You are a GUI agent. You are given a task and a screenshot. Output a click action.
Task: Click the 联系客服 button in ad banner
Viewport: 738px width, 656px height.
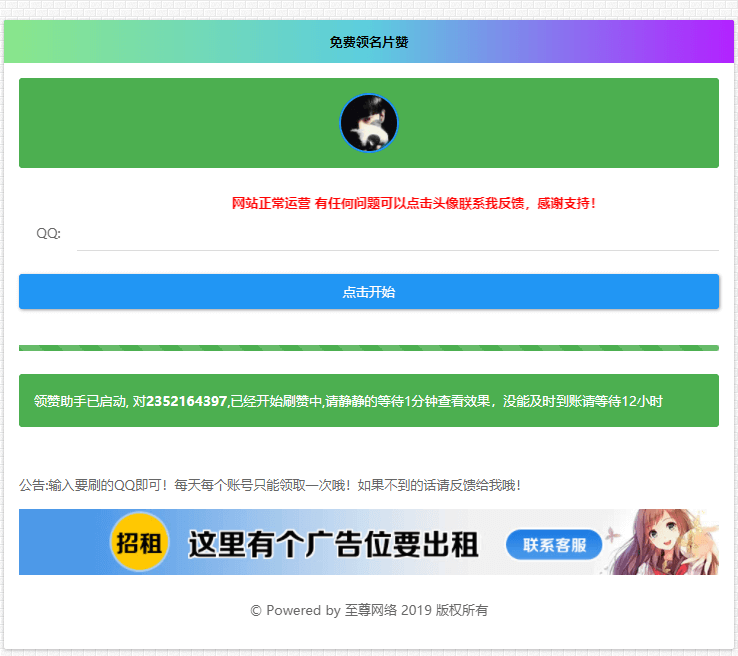[x=554, y=545]
